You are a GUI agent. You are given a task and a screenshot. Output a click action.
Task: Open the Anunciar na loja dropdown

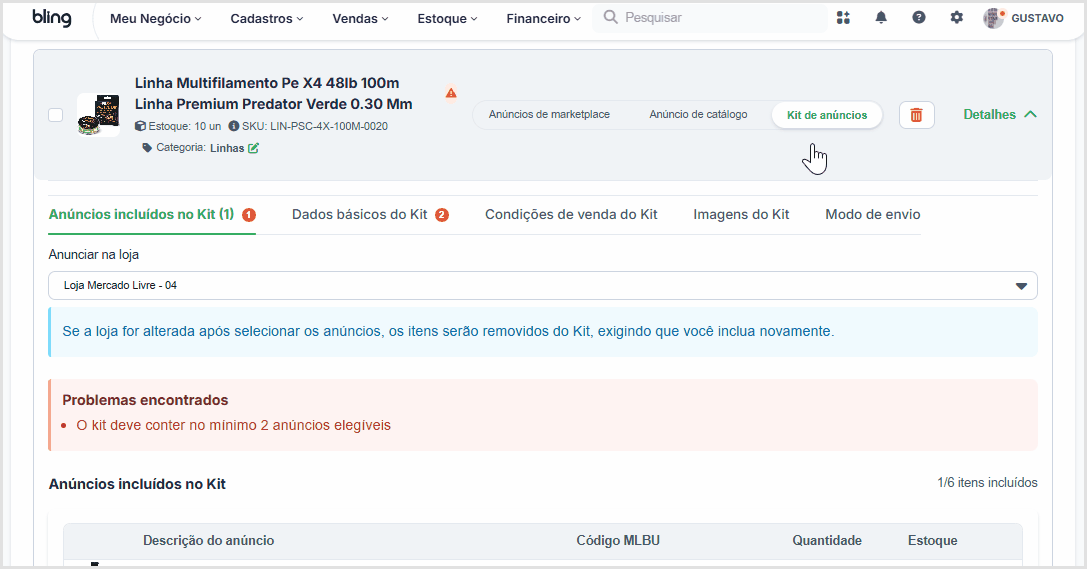[543, 286]
